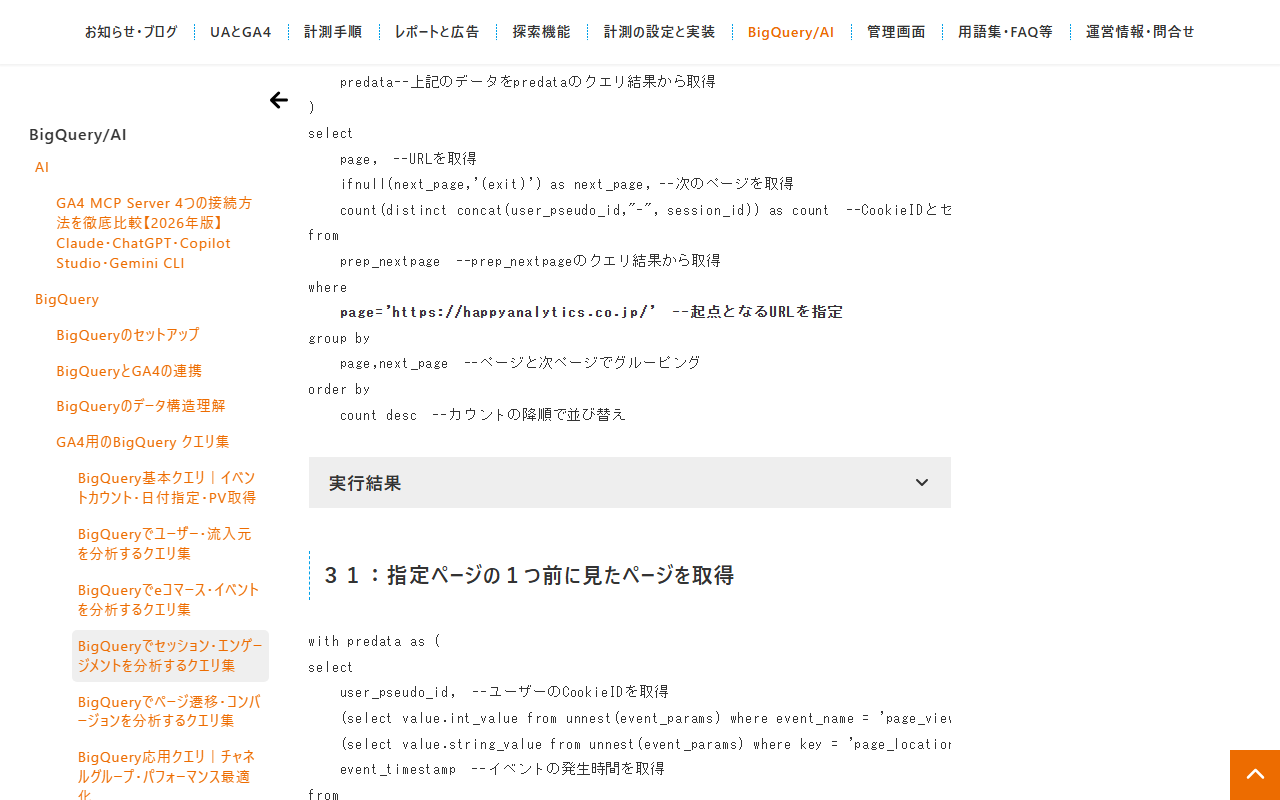Open 運営情報・問合せ menu
Screen dimensions: 1280x800
coord(1140,32)
